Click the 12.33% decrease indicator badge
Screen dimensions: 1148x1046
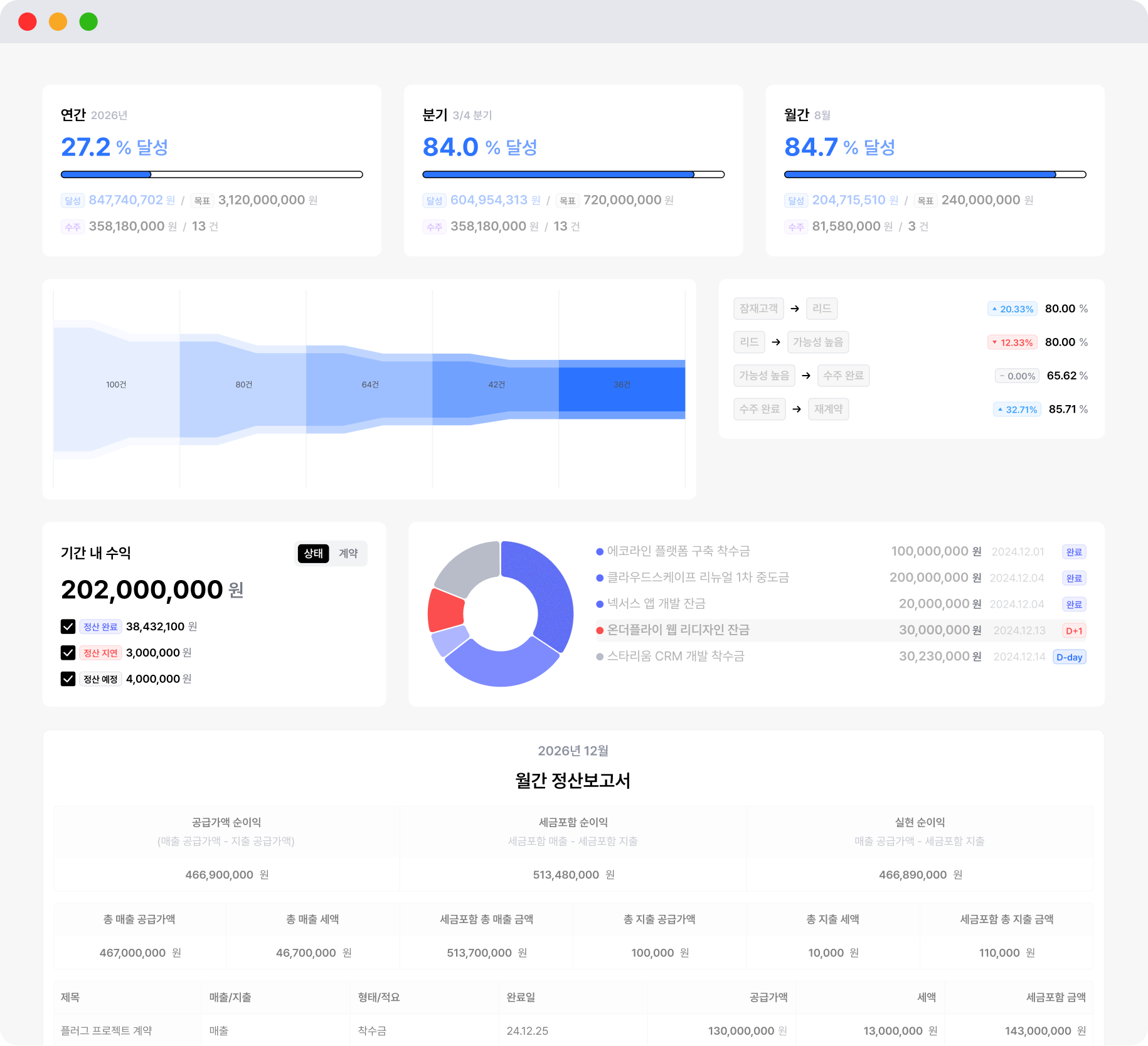coord(1012,342)
